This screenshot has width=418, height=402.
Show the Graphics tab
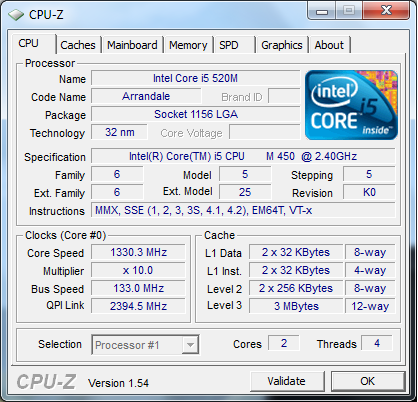[282, 45]
